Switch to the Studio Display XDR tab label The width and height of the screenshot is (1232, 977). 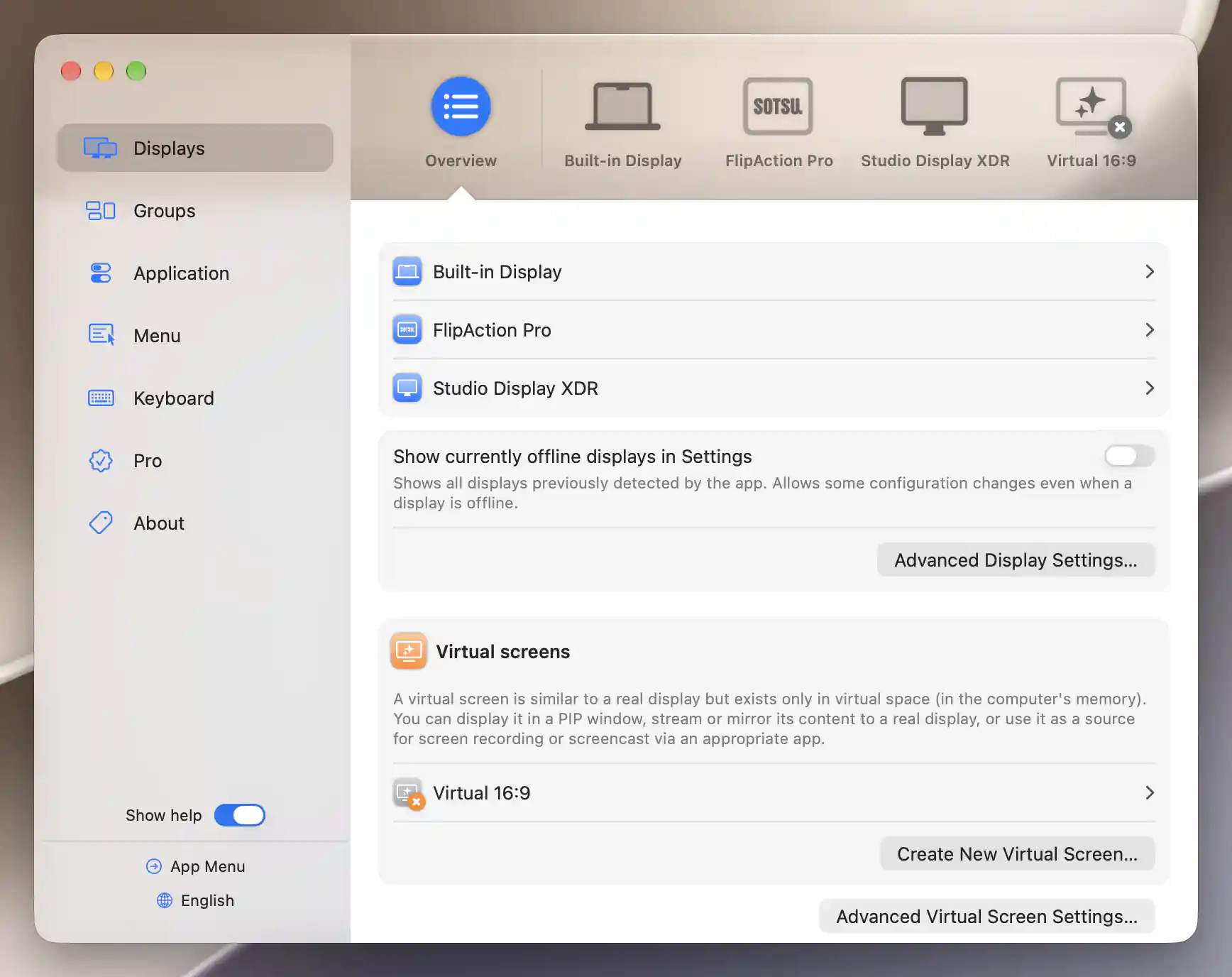935,160
